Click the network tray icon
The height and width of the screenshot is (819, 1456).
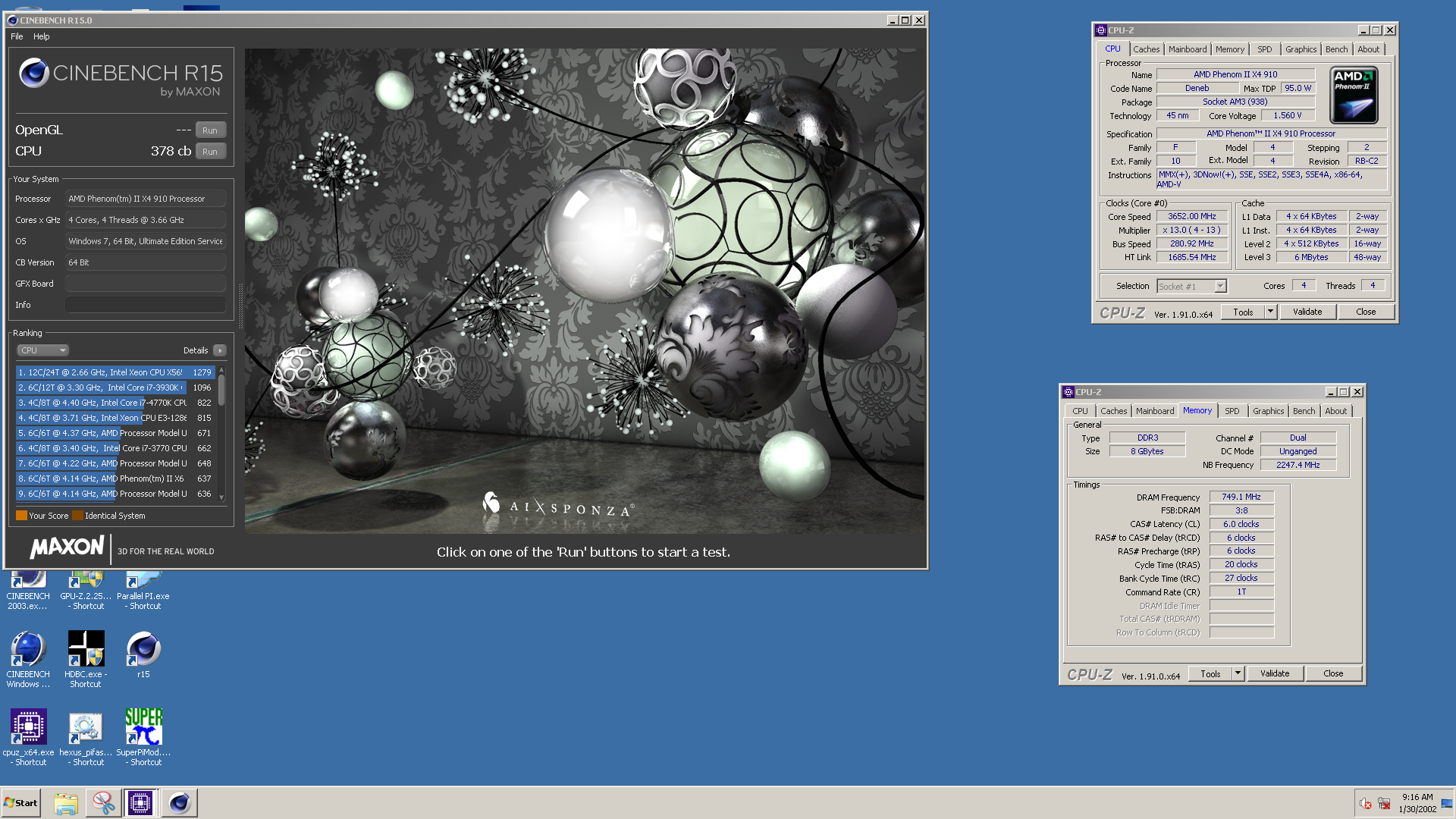(x=1384, y=804)
